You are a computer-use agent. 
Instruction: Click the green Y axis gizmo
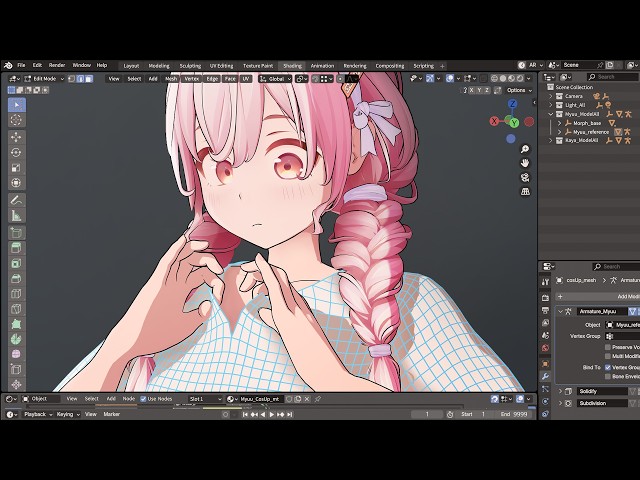(514, 122)
